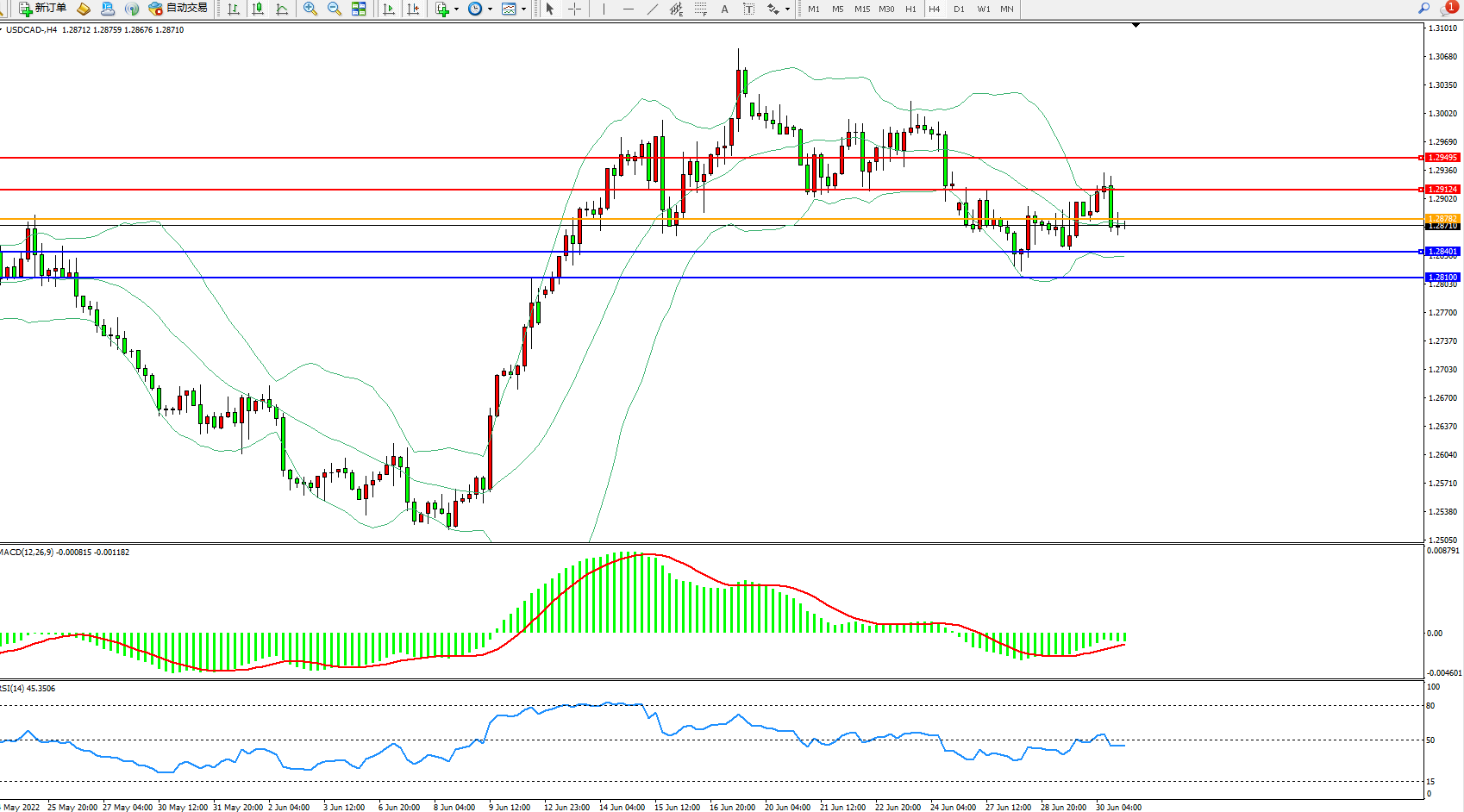Image resolution: width=1464 pixels, height=812 pixels.
Task: Switch to the D1 timeframe
Action: pyautogui.click(x=959, y=9)
